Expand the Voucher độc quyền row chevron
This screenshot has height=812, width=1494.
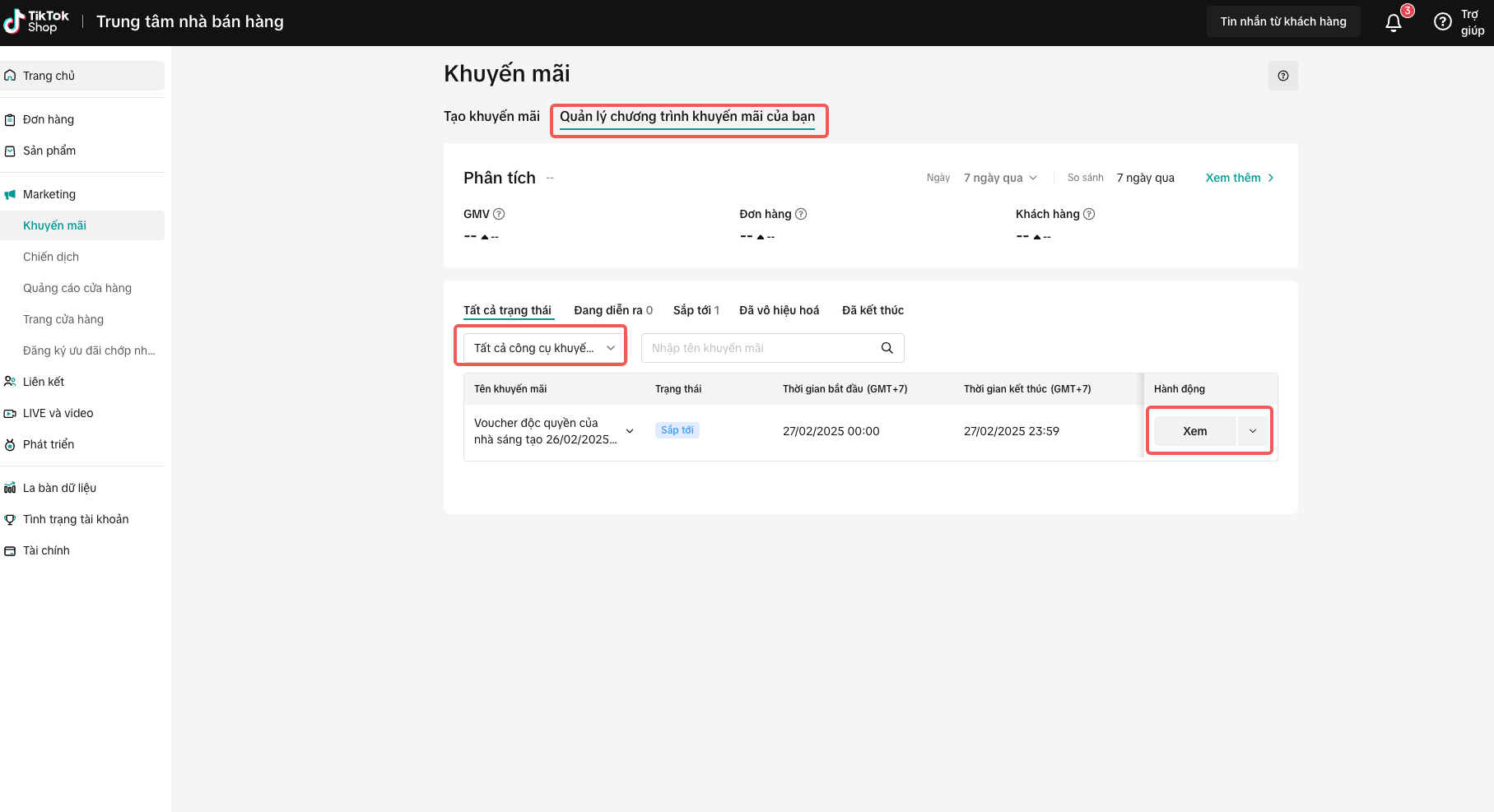[x=630, y=431]
